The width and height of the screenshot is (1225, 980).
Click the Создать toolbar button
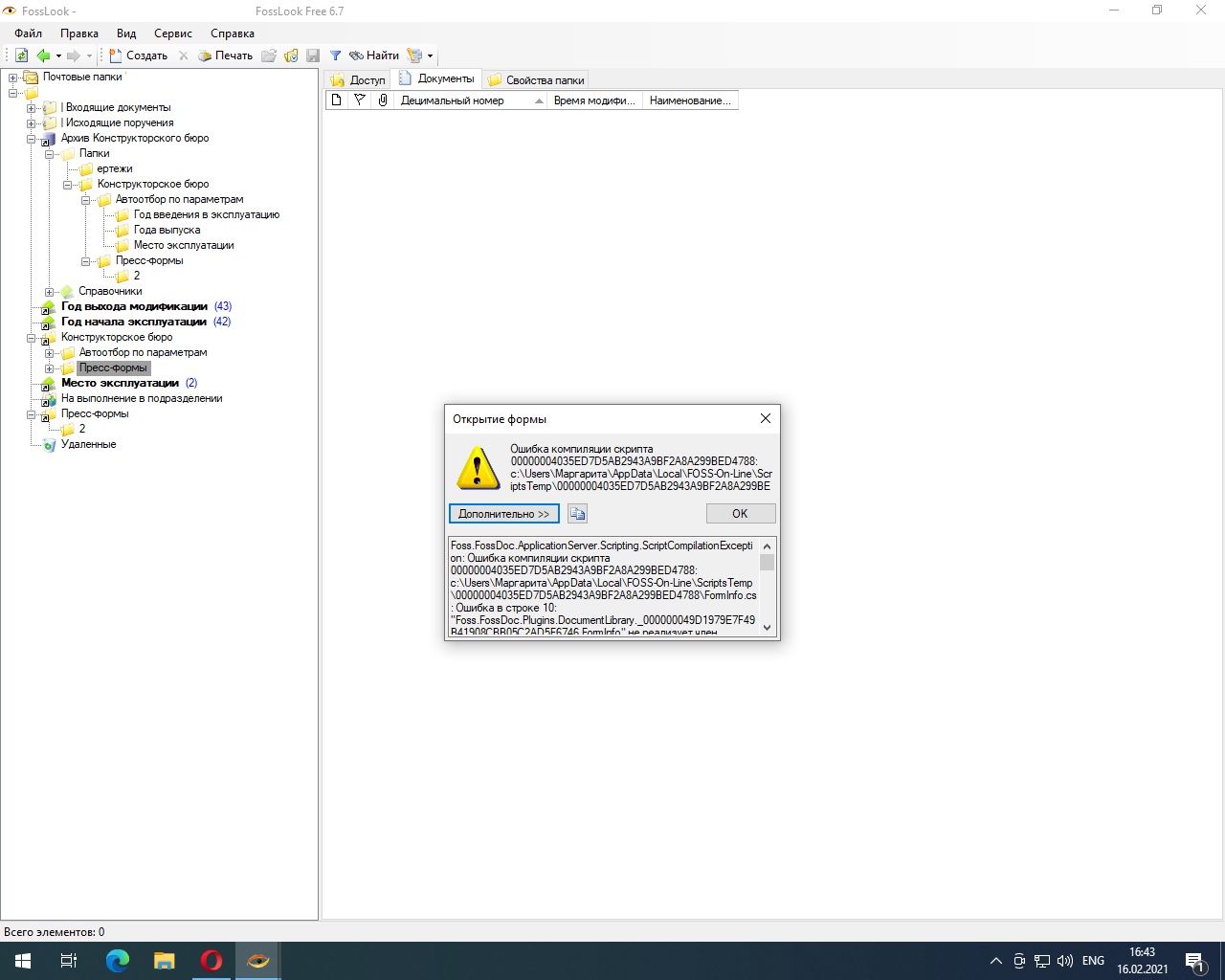[139, 56]
